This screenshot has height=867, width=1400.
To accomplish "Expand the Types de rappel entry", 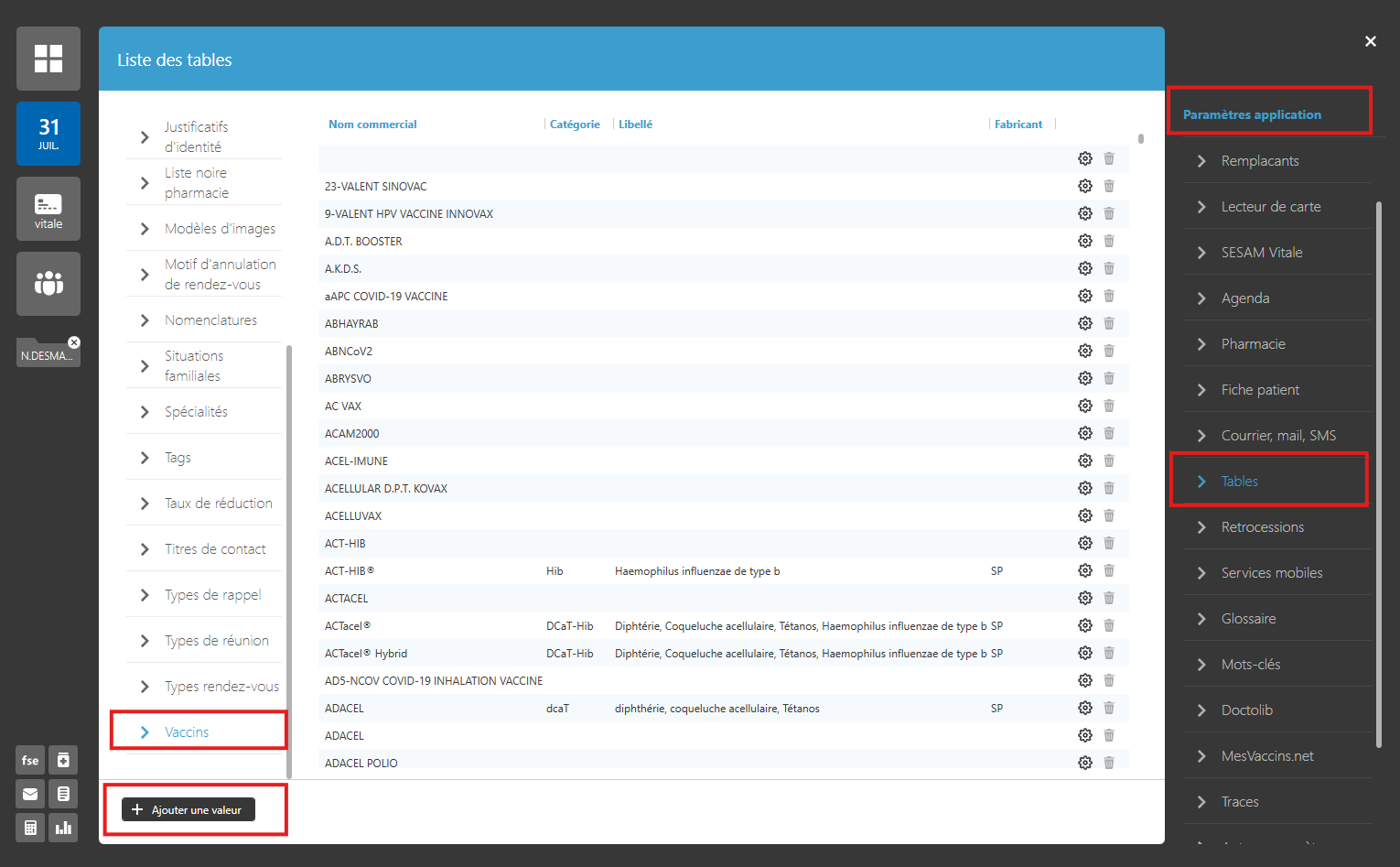I will 212,595.
